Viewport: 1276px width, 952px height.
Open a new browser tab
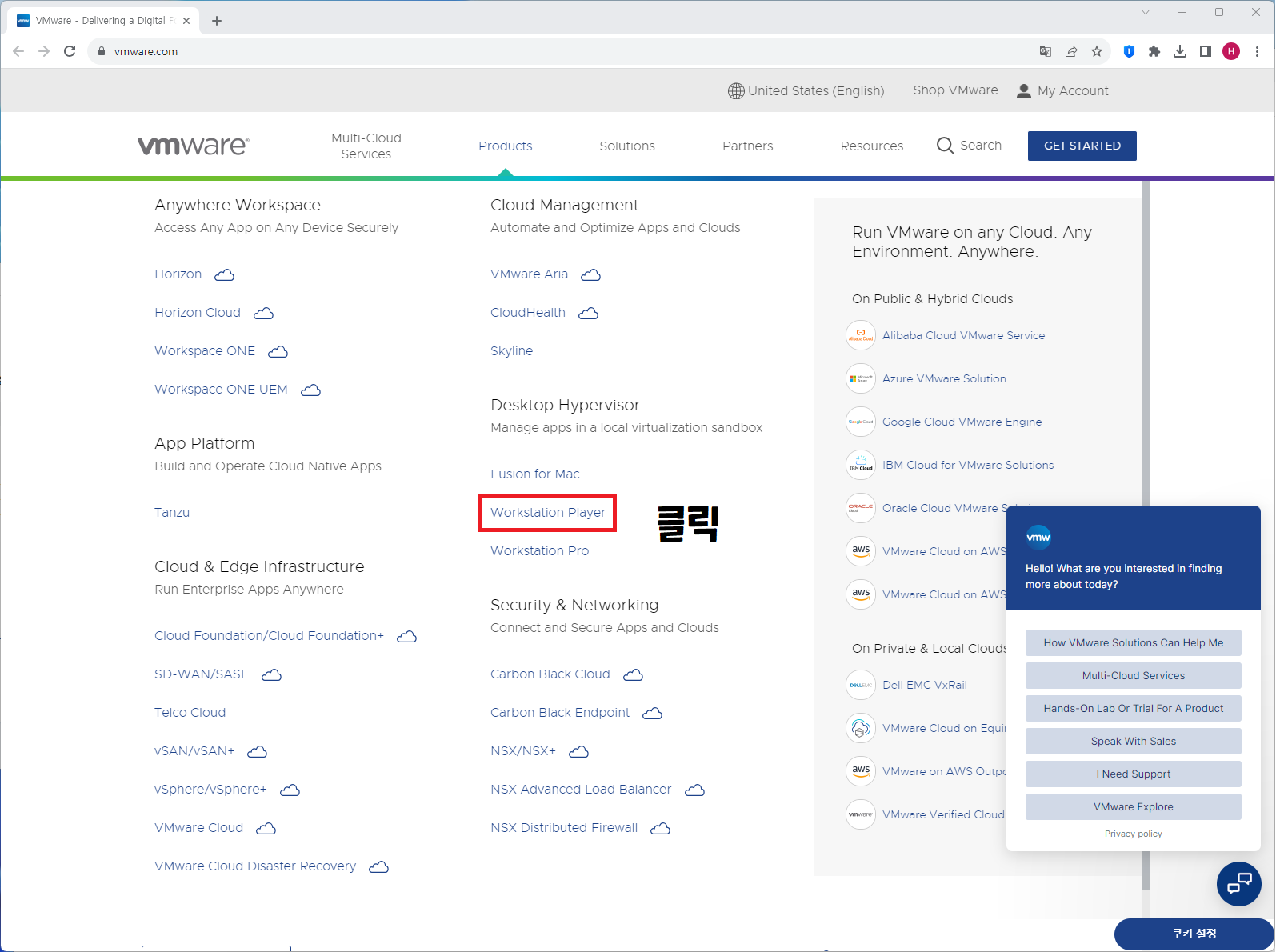217,21
